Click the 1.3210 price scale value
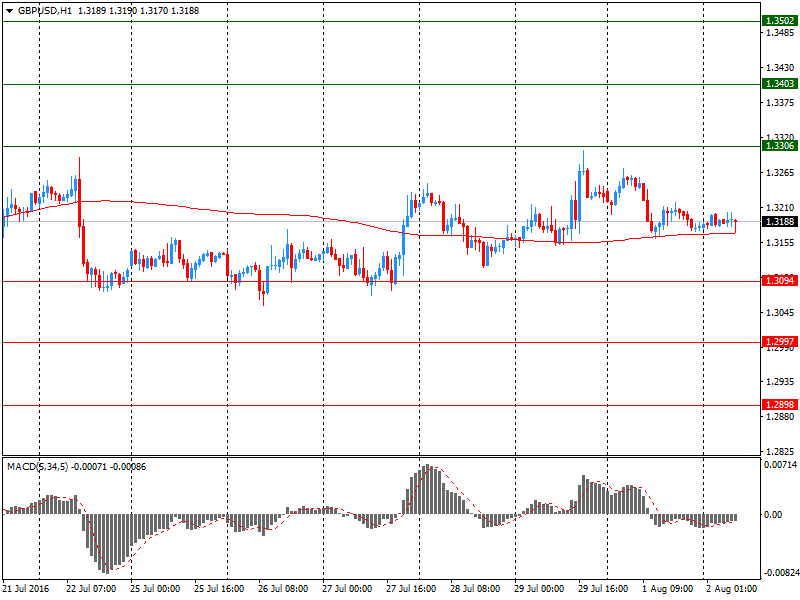The width and height of the screenshot is (800, 600). coord(780,208)
